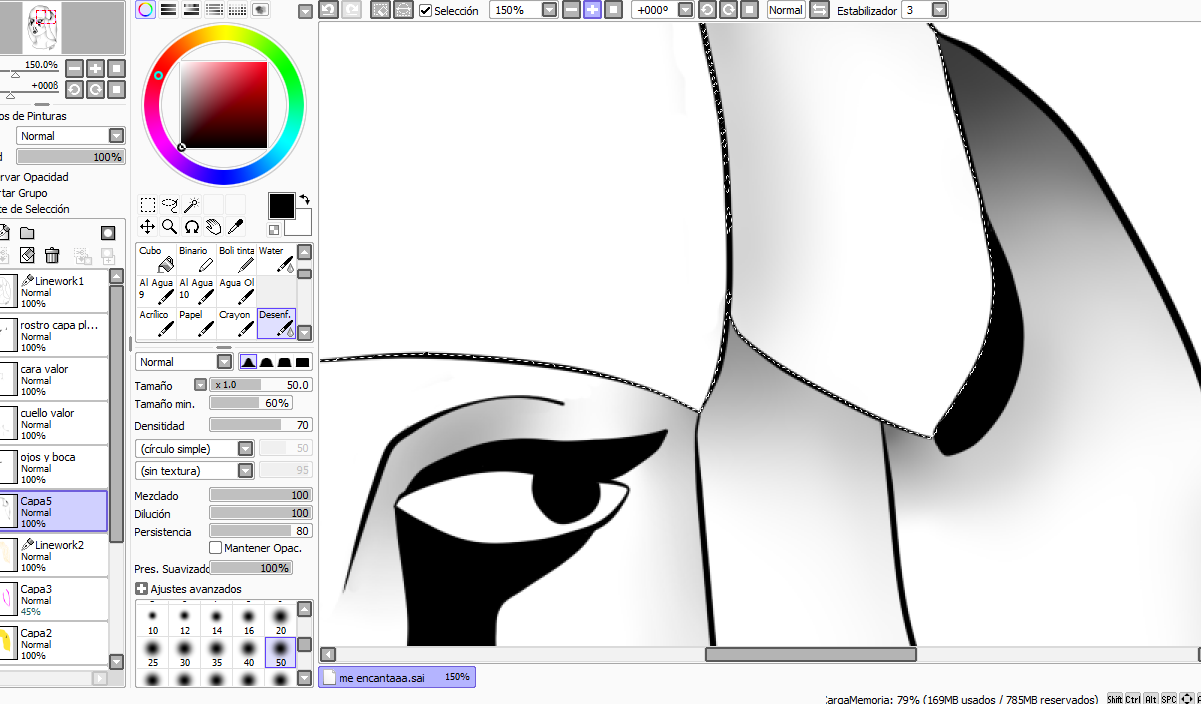Open the Tamaño multiplier dropdown

pyautogui.click(x=200, y=385)
